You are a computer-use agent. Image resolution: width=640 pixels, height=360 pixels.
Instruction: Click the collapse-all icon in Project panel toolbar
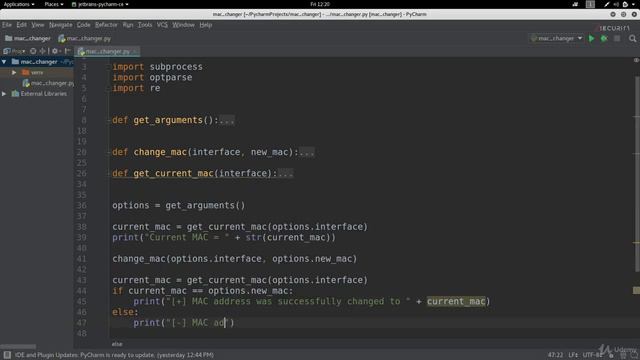tap(42, 51)
